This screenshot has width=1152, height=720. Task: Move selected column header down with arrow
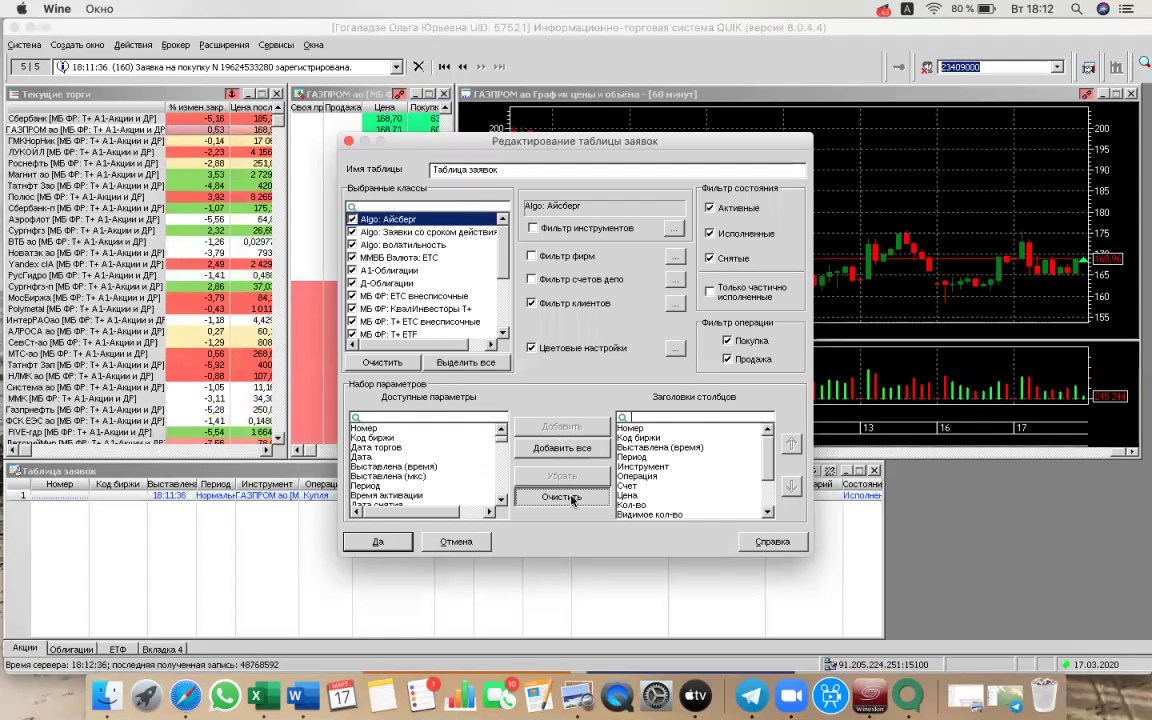791,486
